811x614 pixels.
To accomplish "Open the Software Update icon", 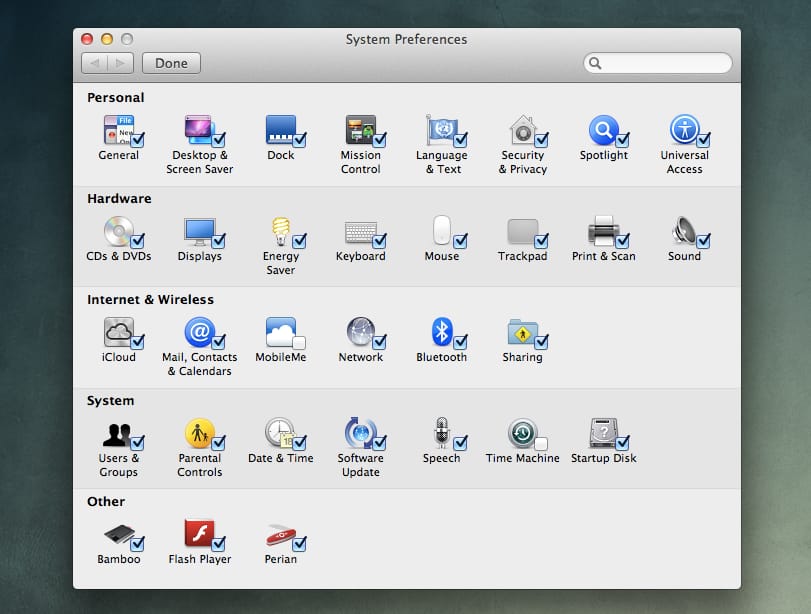I will click(361, 432).
